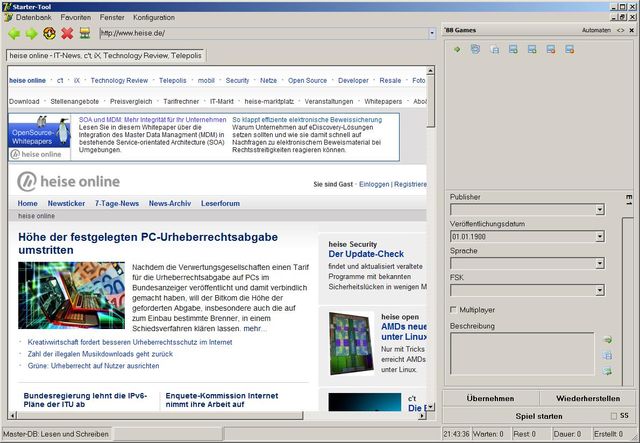Click the Starter-Tool application icon in title bar
This screenshot has width=640, height=443.
click(6, 7)
